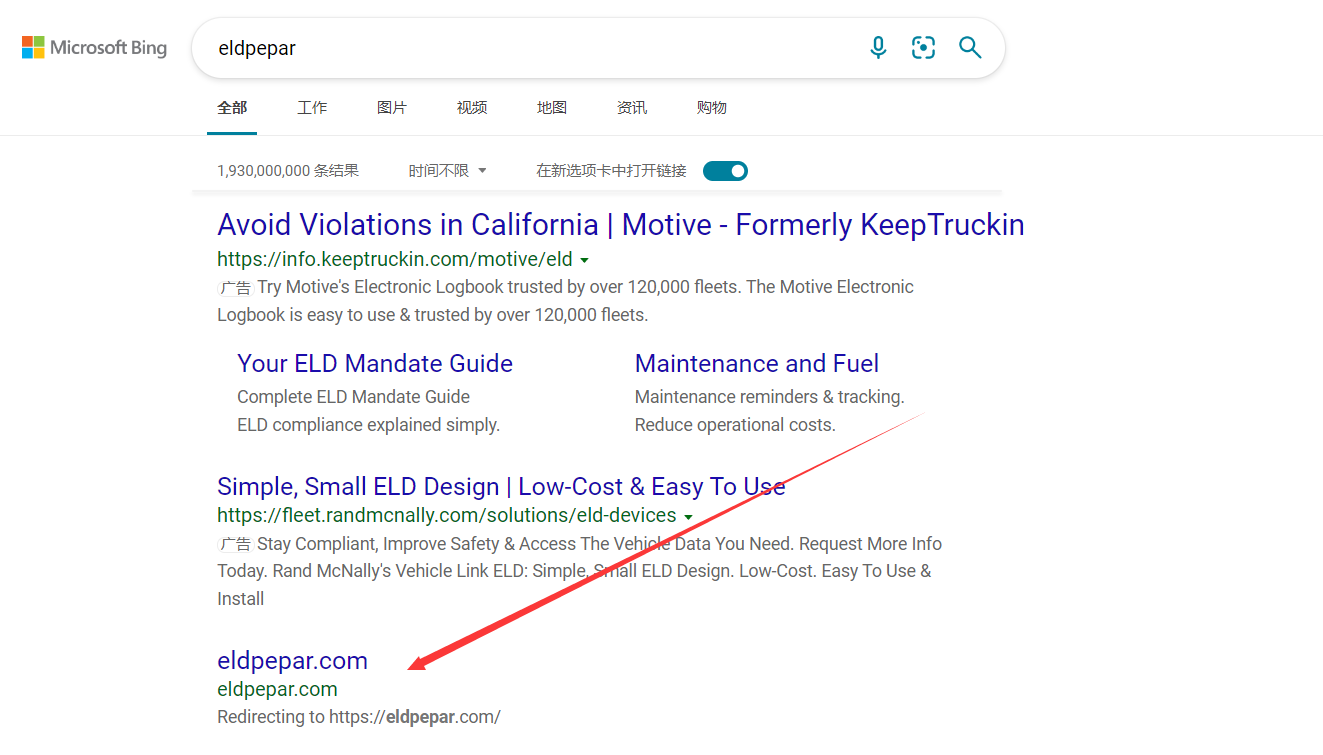Click green eldpepar.com URL text
This screenshot has height=755, width=1323.
277,689
